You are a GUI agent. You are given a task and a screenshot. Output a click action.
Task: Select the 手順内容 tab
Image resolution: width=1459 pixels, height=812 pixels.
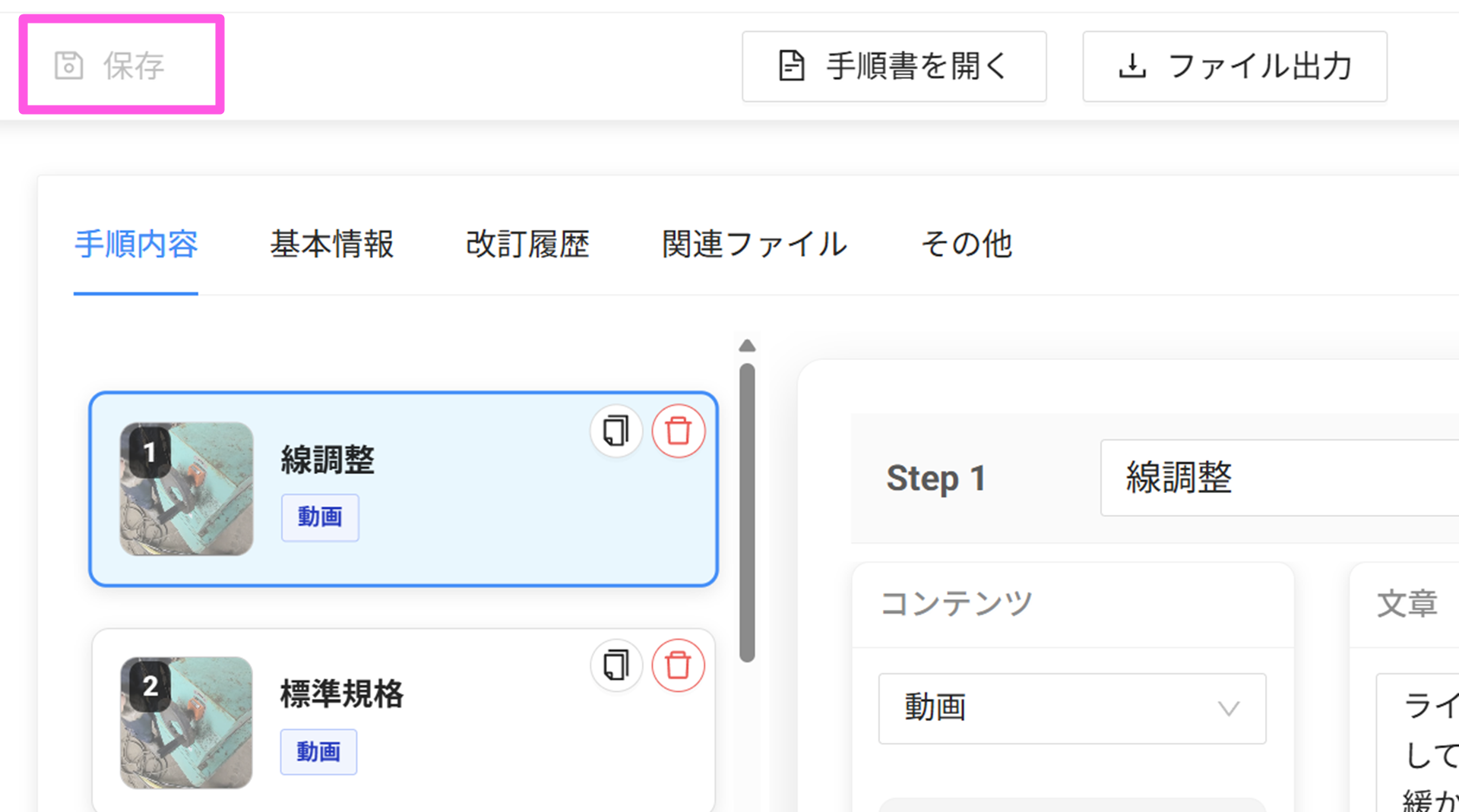click(x=136, y=245)
